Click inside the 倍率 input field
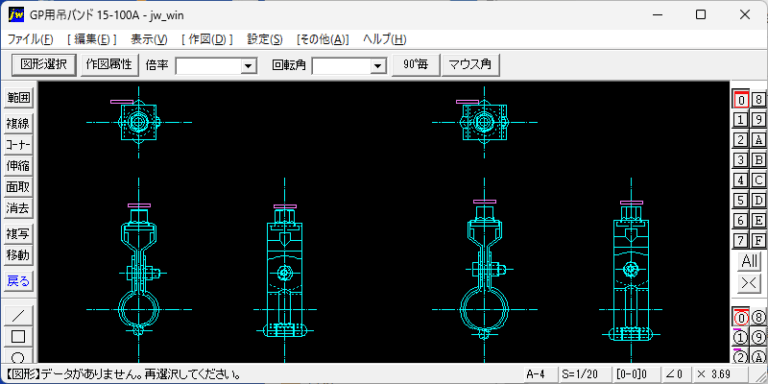The height and width of the screenshot is (384, 768). click(x=209, y=65)
